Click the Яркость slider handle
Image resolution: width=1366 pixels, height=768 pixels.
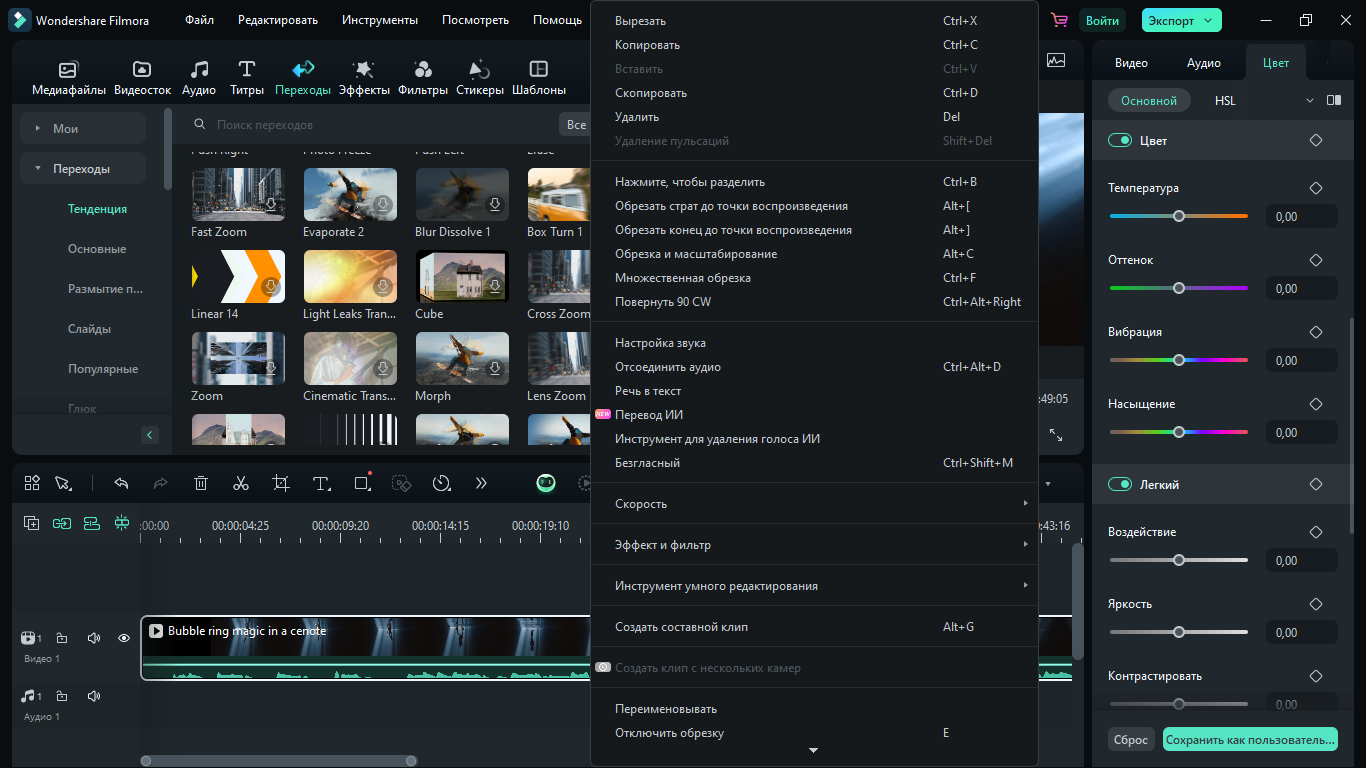point(1179,632)
